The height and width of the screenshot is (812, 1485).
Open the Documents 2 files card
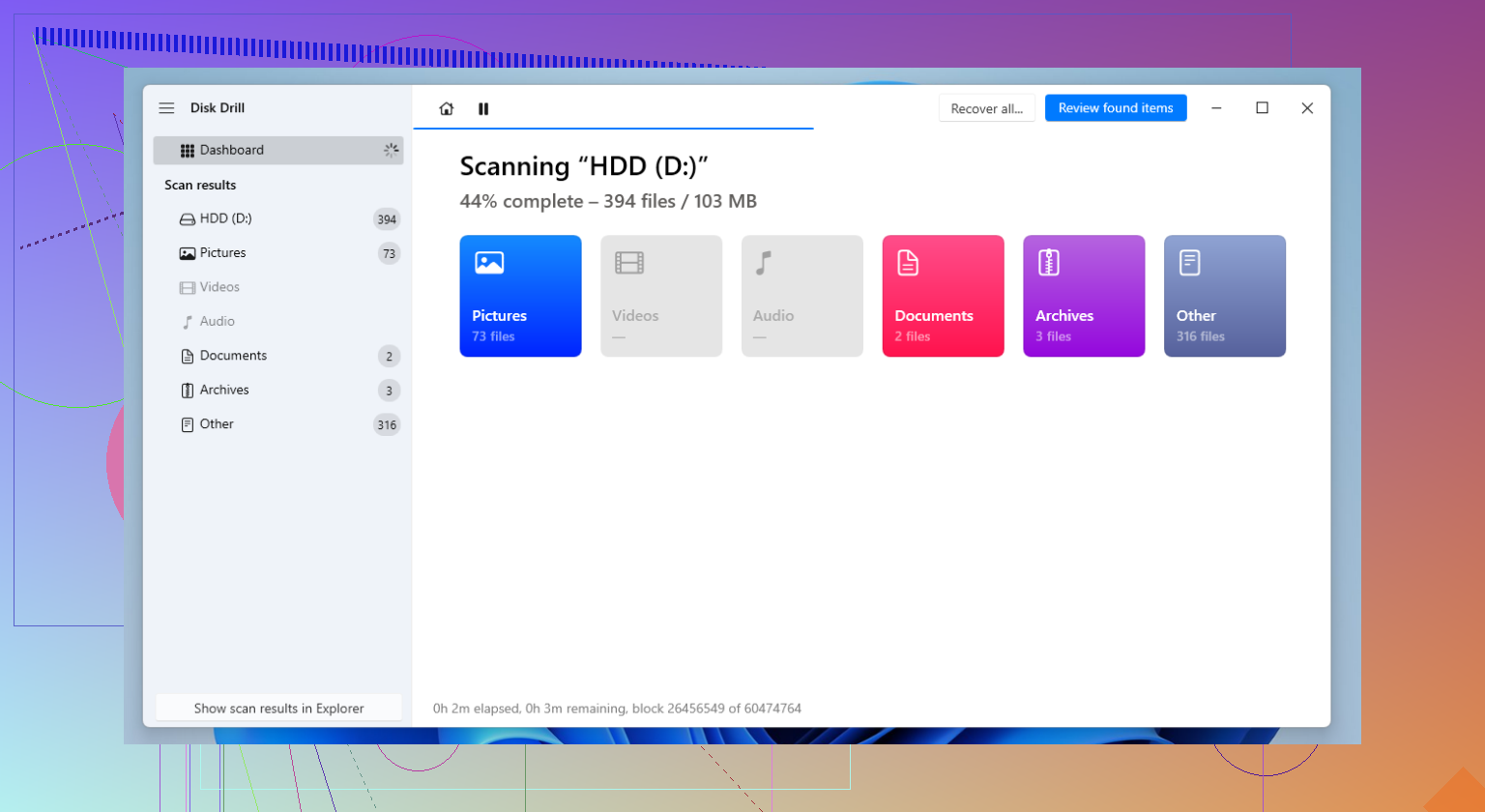point(943,296)
